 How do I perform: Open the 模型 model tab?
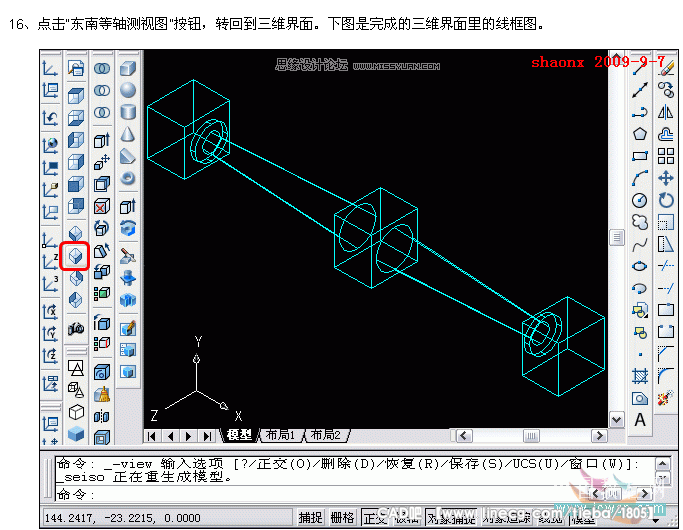pos(240,435)
